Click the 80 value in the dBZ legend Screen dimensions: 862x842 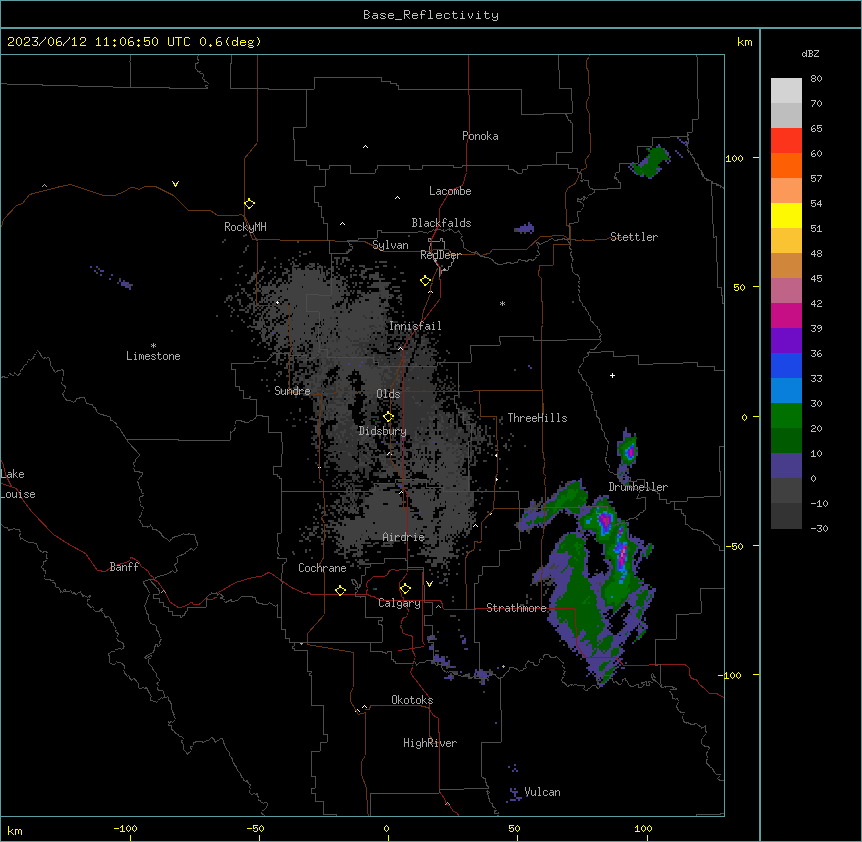tap(816, 79)
